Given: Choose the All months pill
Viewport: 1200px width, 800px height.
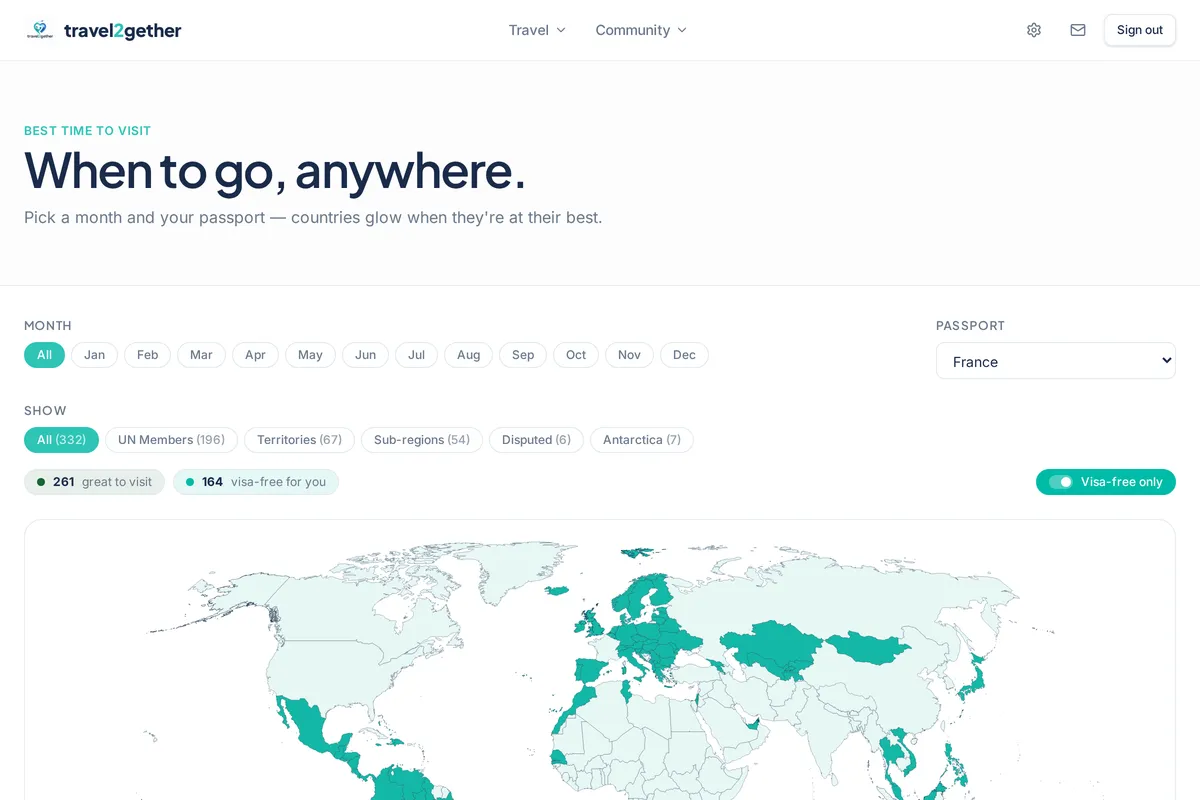Looking at the screenshot, I should [44, 355].
